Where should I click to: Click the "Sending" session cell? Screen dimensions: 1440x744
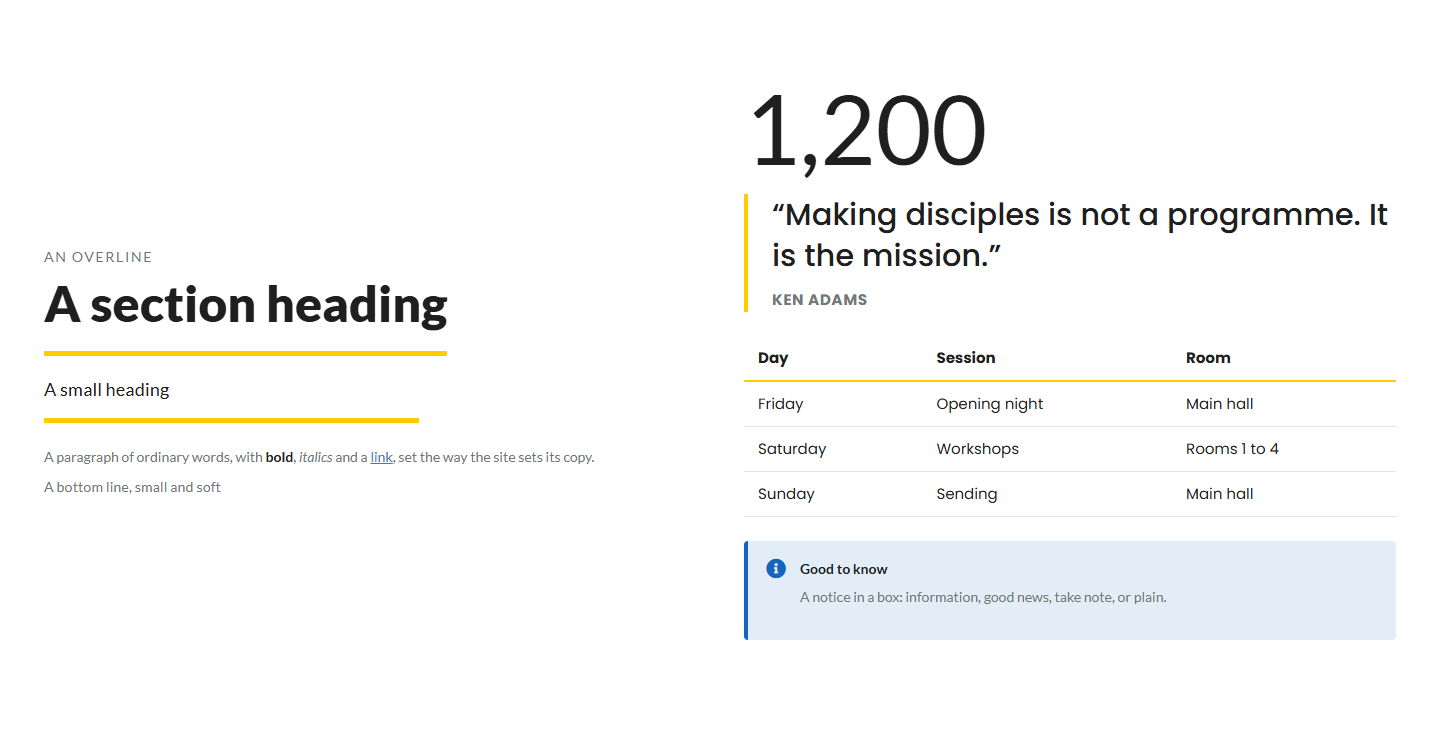966,494
